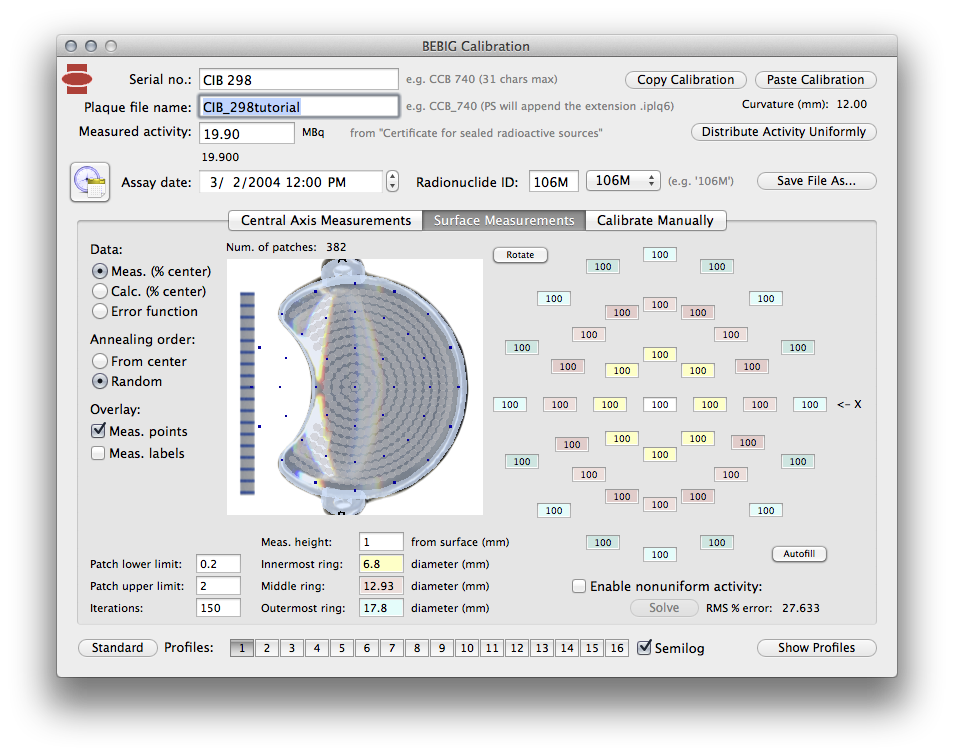
Task: Click the calendar icon beside Assay date
Action: [x=89, y=182]
